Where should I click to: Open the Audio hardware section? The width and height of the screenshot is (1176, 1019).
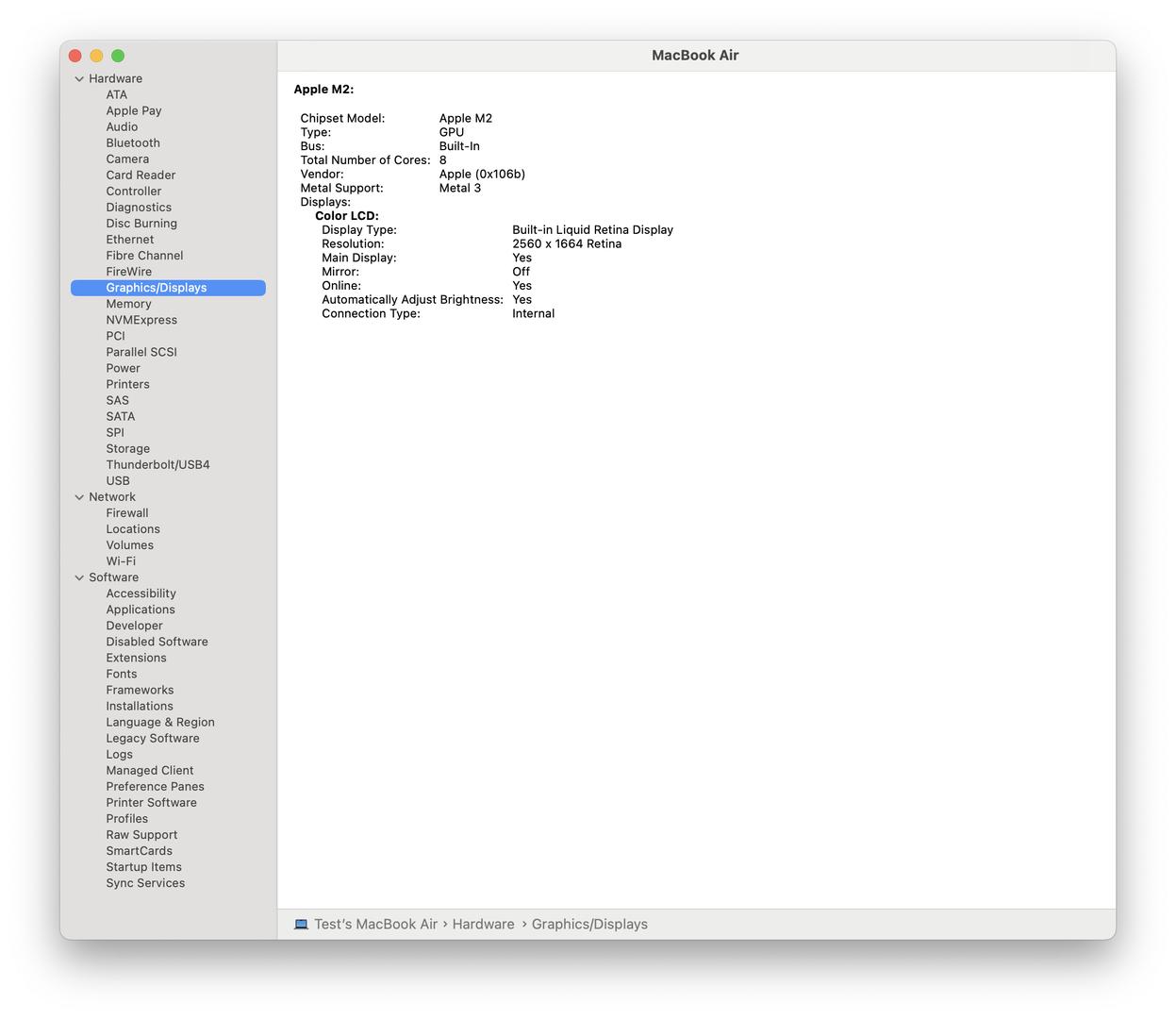[122, 126]
